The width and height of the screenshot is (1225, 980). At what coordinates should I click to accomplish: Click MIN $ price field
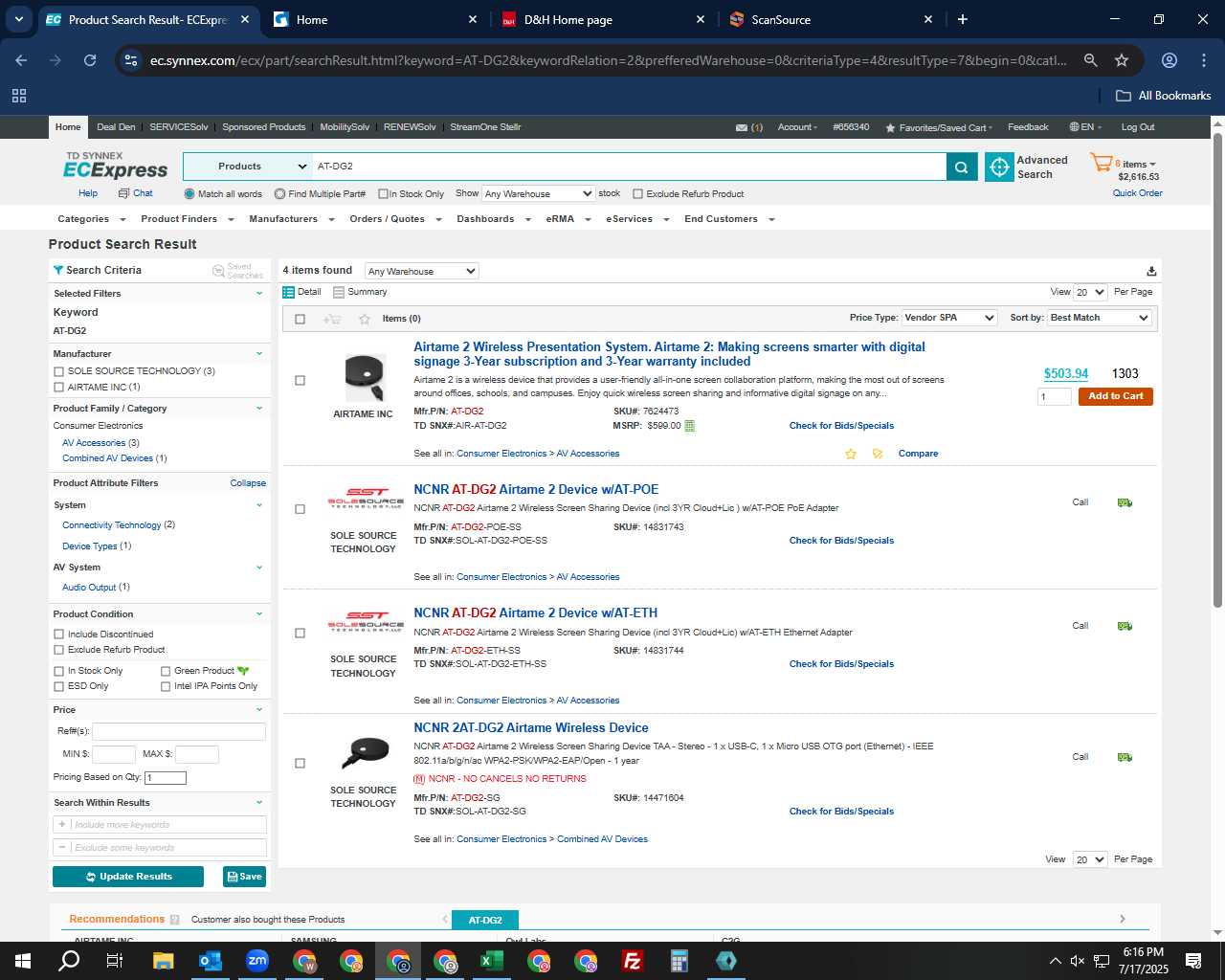pos(114,754)
